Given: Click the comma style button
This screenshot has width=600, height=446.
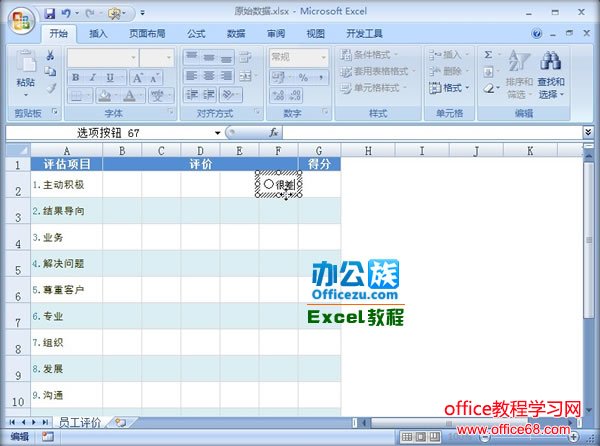Looking at the screenshot, I should 321,77.
